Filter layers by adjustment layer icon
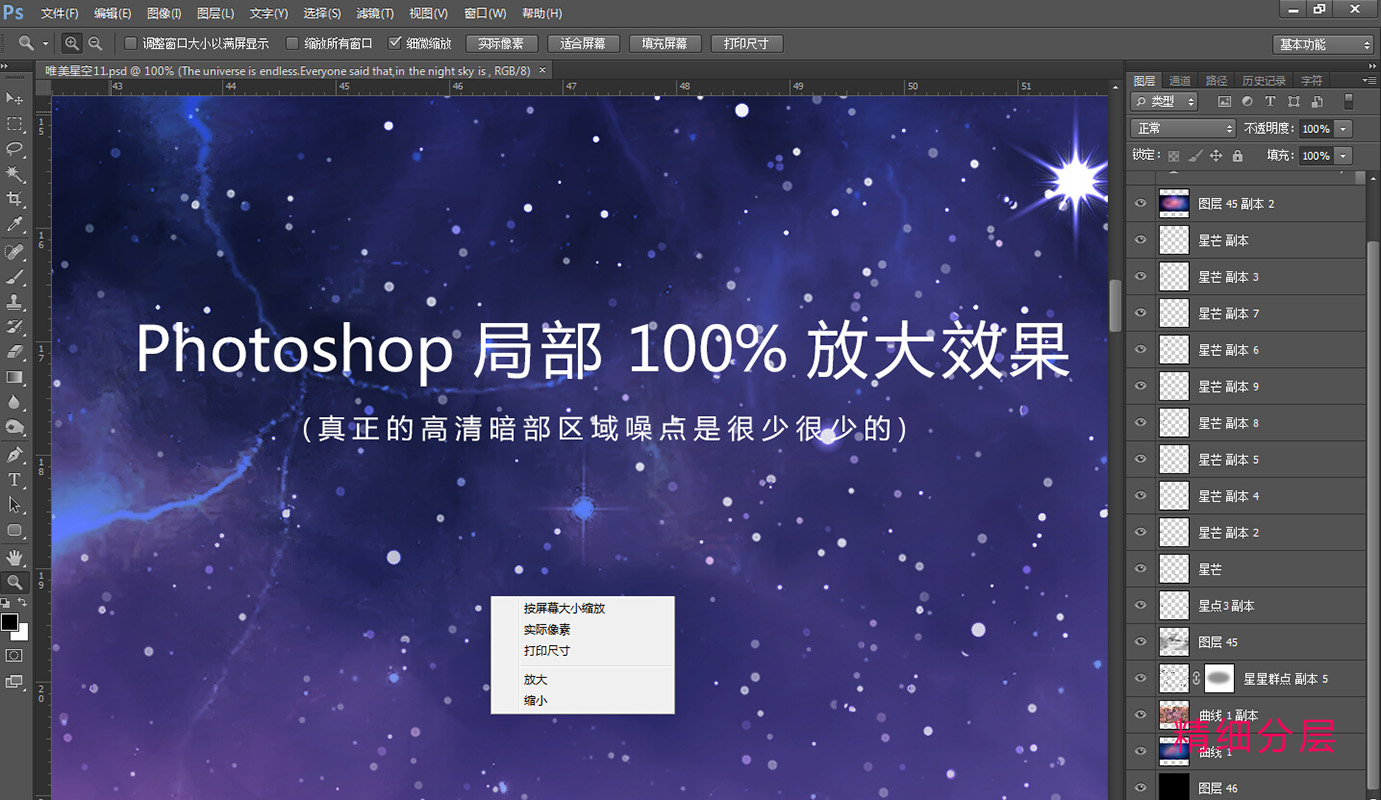This screenshot has width=1381, height=800. 1247,102
